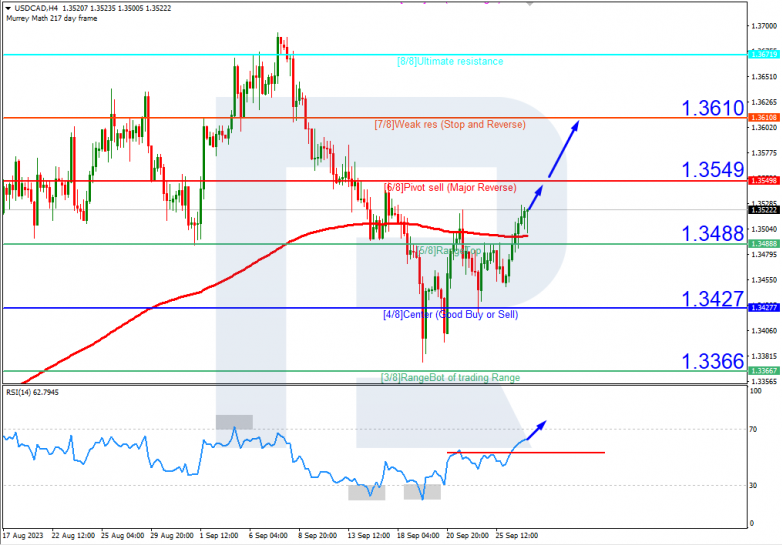The width and height of the screenshot is (782, 545).
Task: Click the Murrey Math 217 day frame label
Action: point(52,18)
